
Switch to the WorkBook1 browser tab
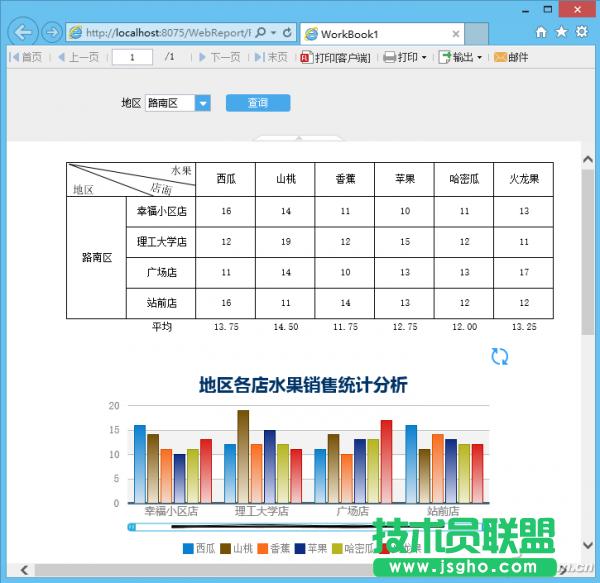click(x=348, y=32)
